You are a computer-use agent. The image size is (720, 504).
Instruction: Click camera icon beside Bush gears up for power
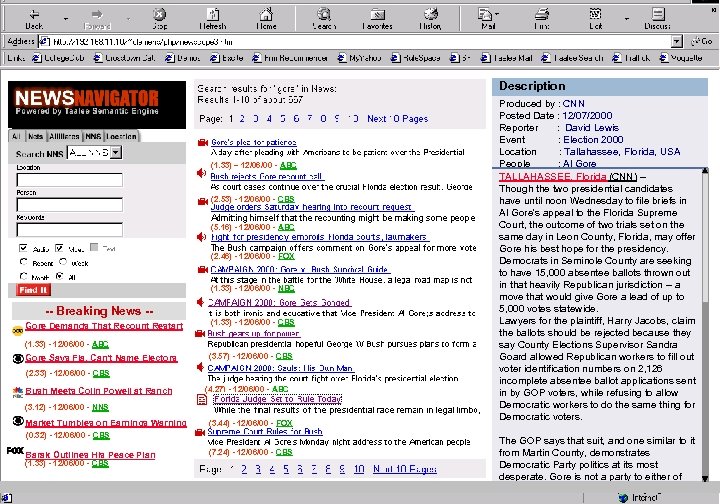click(200, 334)
